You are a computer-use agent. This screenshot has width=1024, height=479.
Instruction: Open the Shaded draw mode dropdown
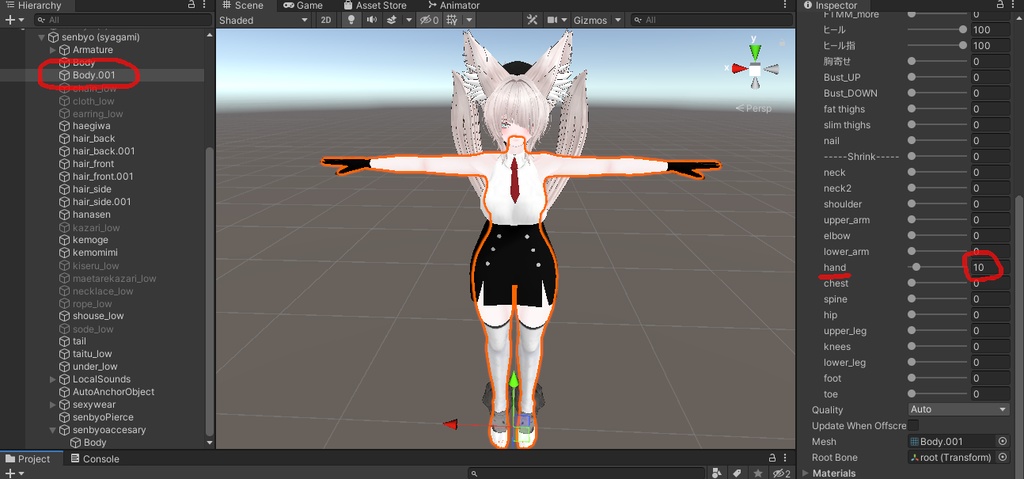point(263,20)
